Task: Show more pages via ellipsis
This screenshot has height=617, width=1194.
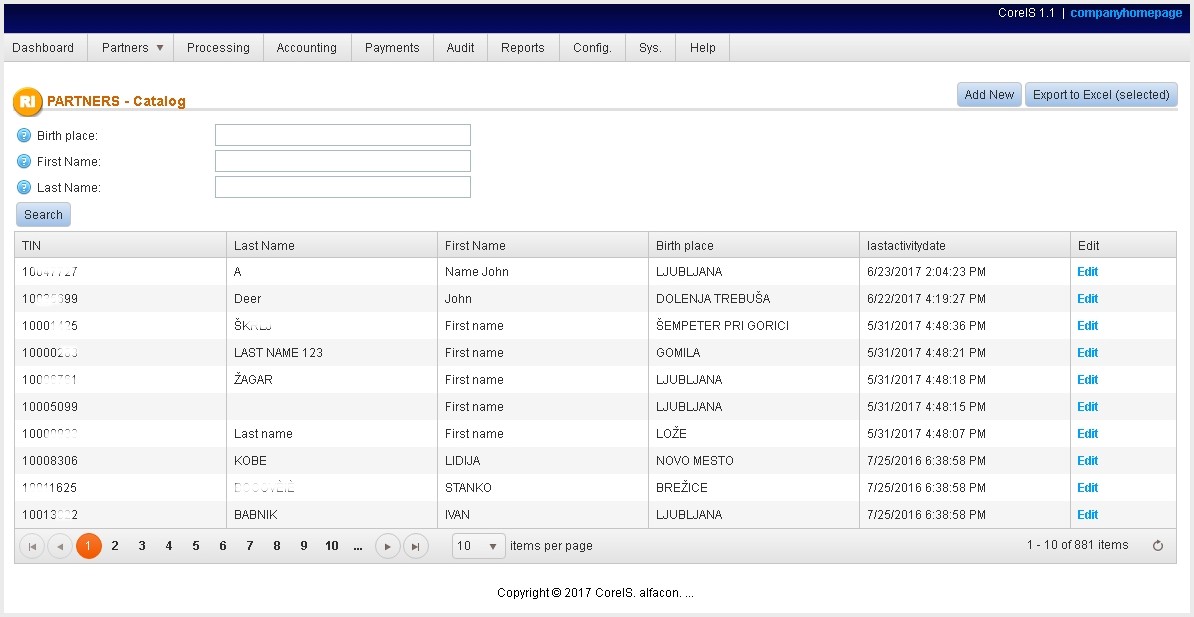Action: tap(358, 546)
